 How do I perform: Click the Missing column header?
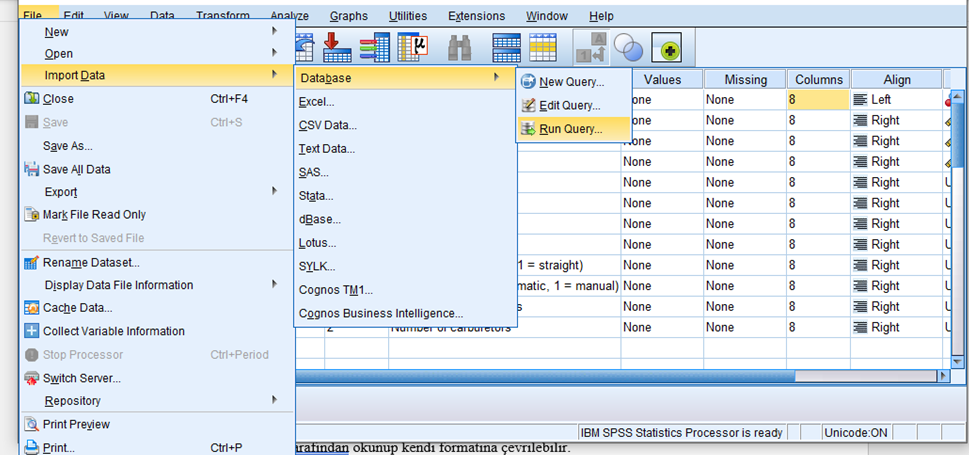click(x=745, y=79)
